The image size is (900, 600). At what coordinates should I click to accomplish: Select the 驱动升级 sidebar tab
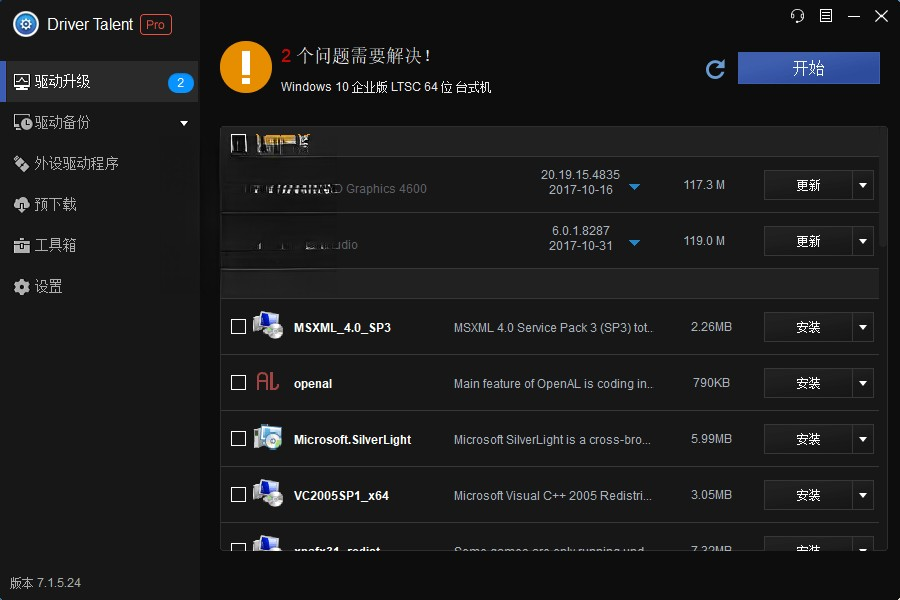coord(99,82)
